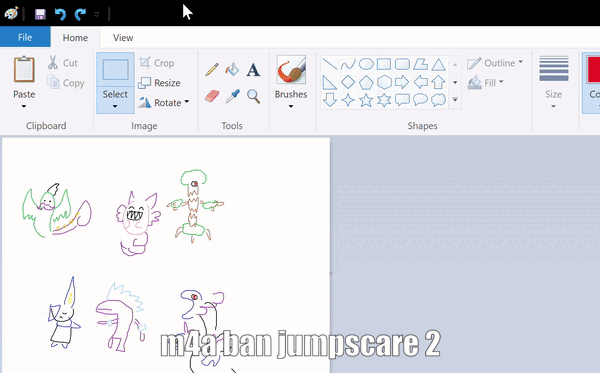This screenshot has width=600, height=373.
Task: Choose the Four-point star shape
Action: [x=348, y=100]
